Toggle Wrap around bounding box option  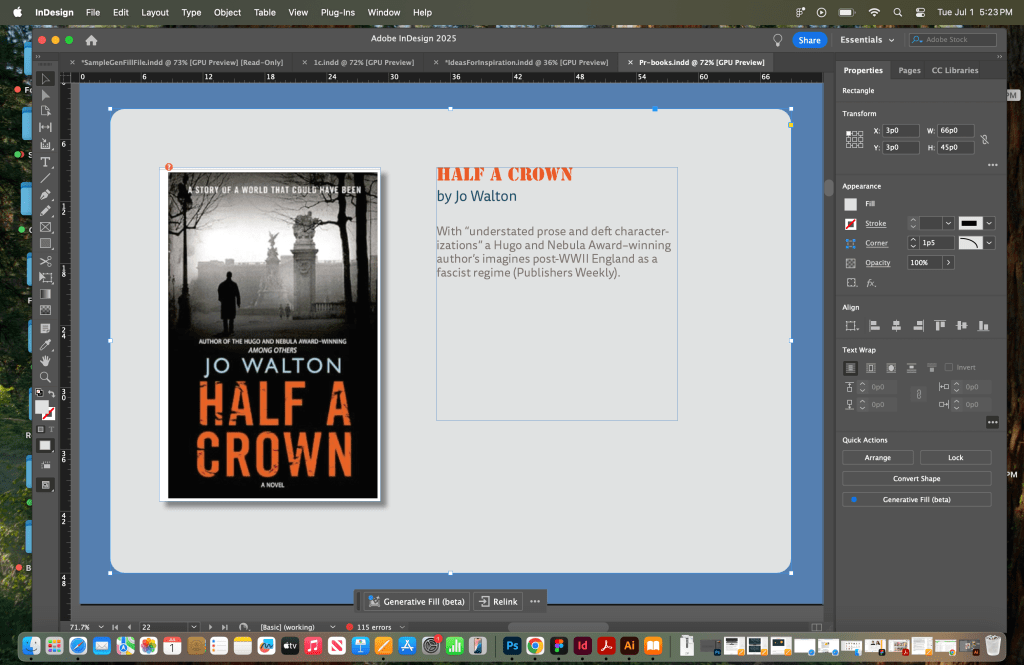(x=871, y=367)
